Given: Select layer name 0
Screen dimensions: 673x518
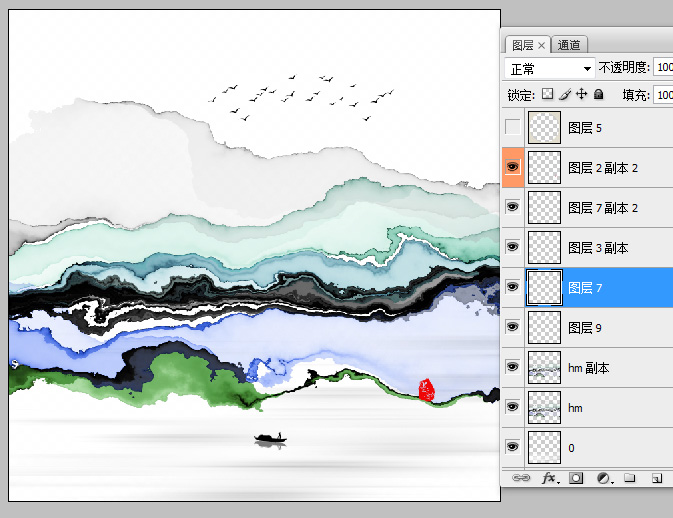Looking at the screenshot, I should point(571,448).
